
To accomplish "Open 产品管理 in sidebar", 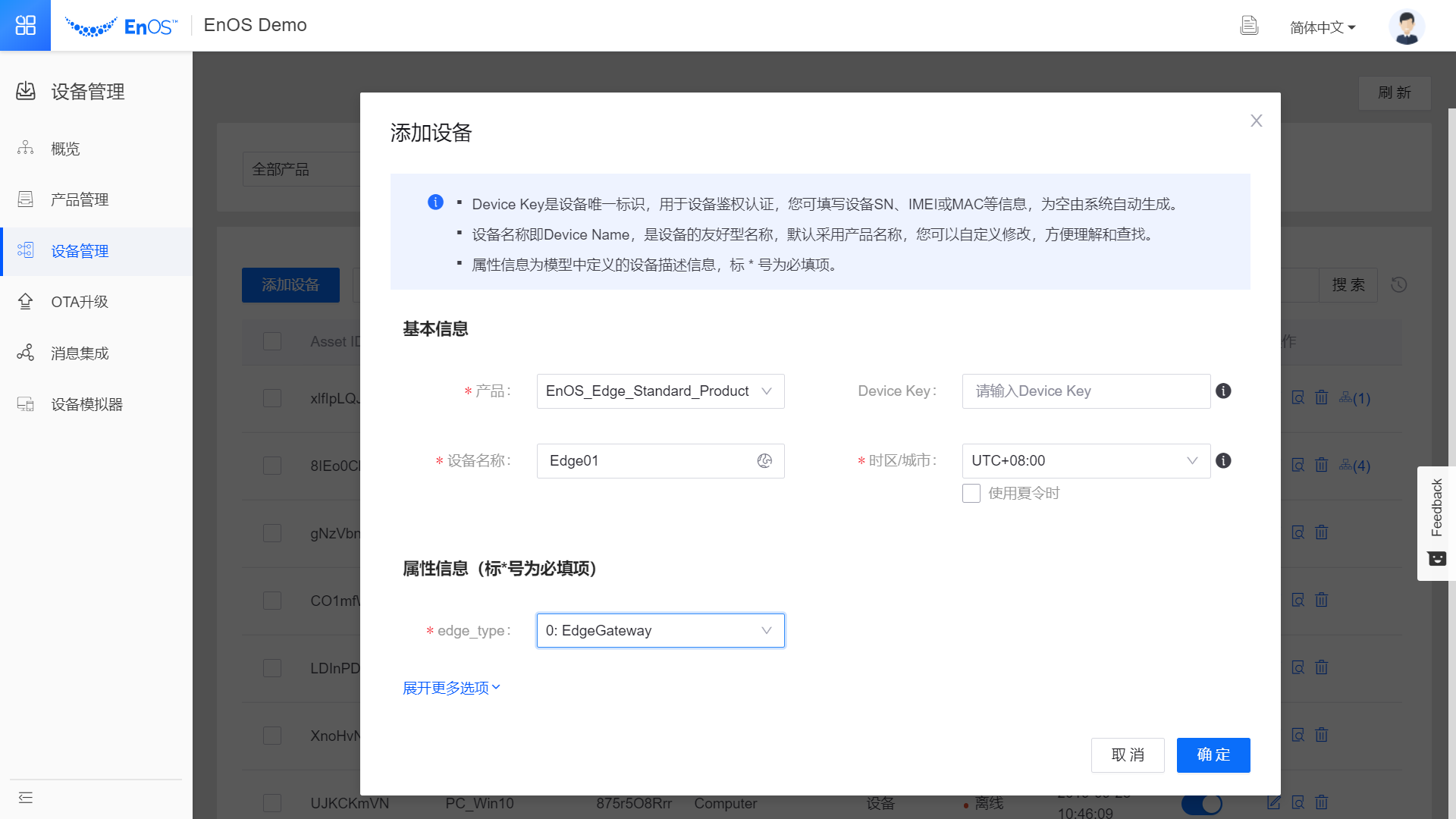I will coord(80,199).
